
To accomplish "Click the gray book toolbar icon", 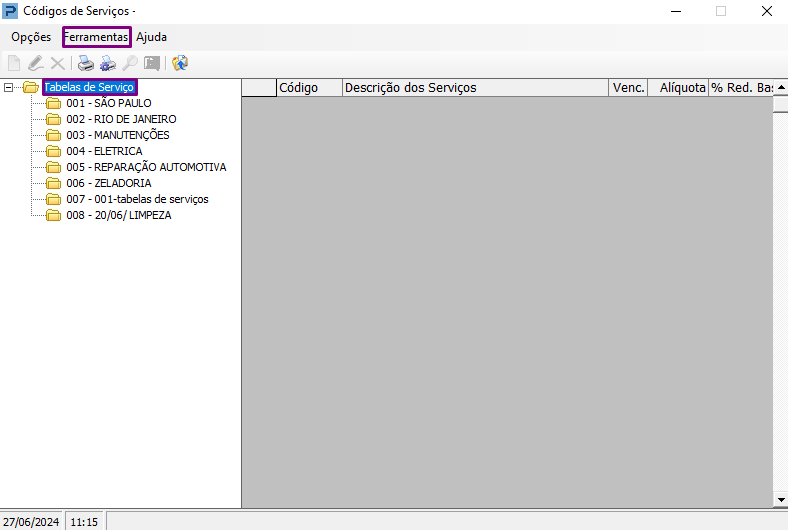I will (x=152, y=63).
